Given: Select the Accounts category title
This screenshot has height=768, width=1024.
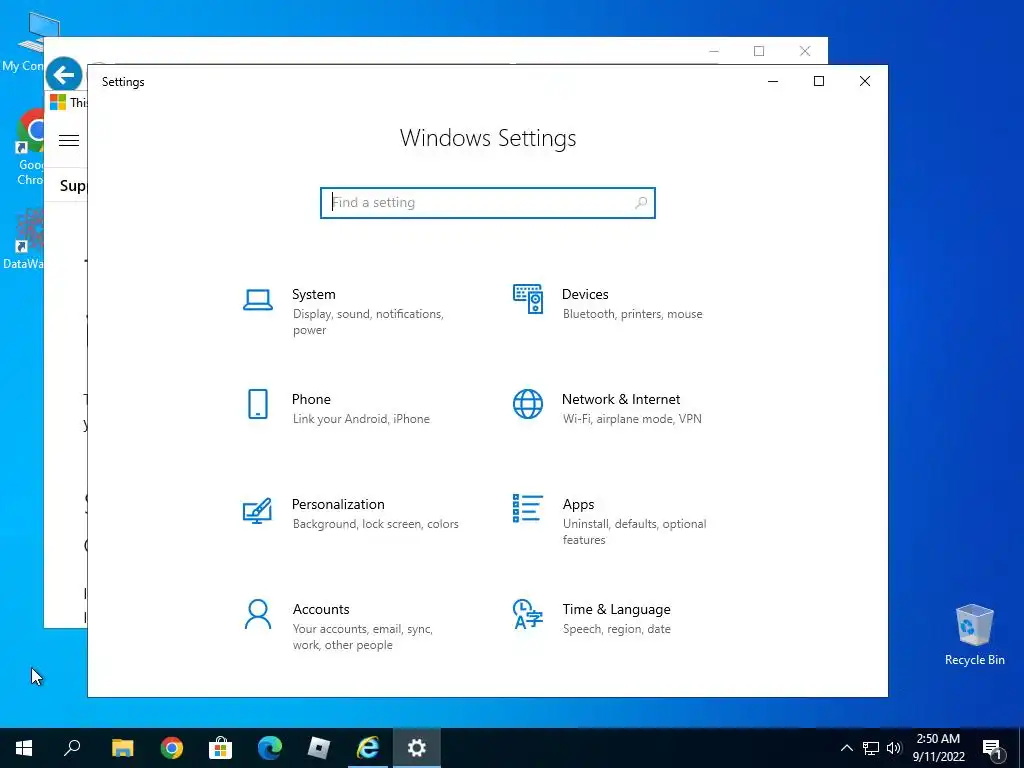Looking at the screenshot, I should [321, 609].
